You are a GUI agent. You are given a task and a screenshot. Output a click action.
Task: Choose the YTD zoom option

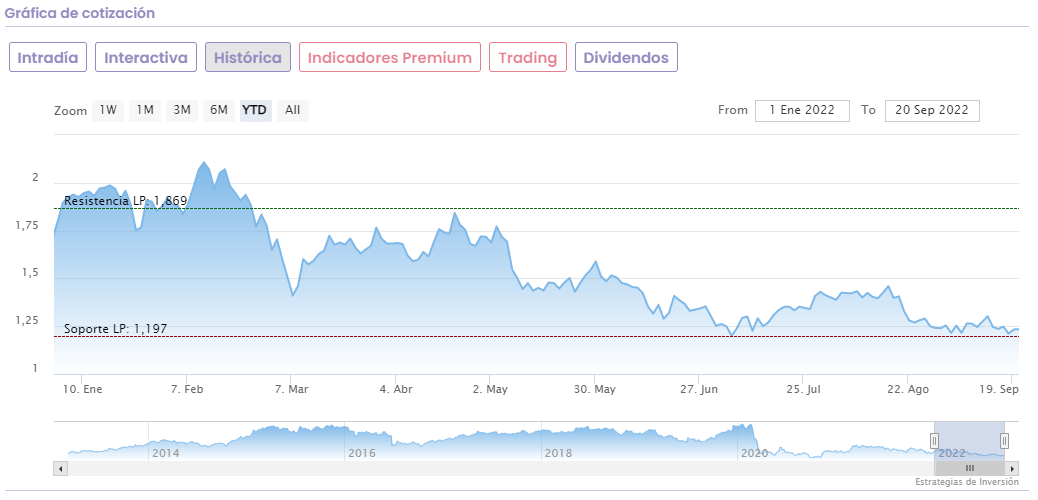(255, 110)
